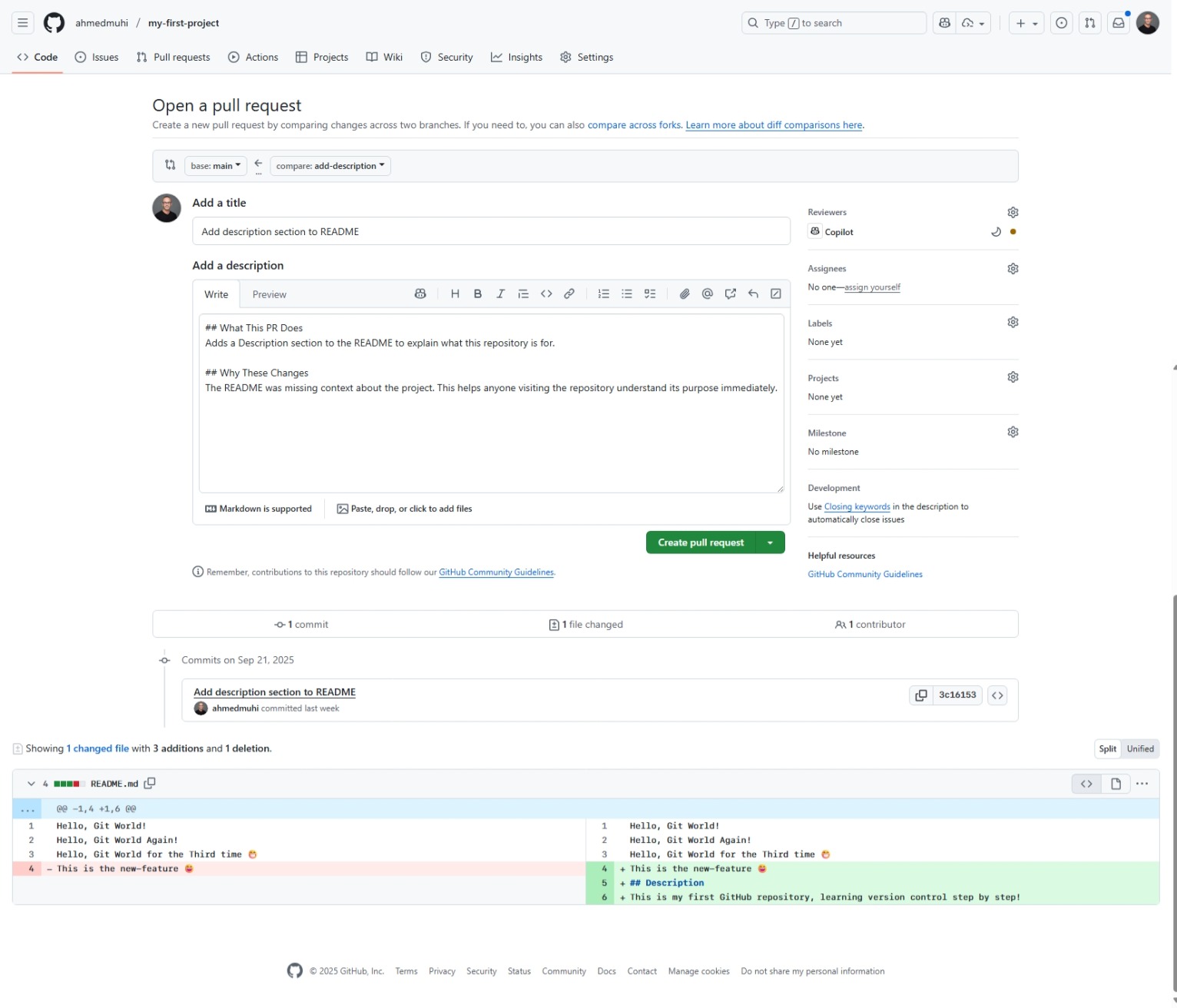Open the compare: add-description branch dropdown

[x=330, y=166]
